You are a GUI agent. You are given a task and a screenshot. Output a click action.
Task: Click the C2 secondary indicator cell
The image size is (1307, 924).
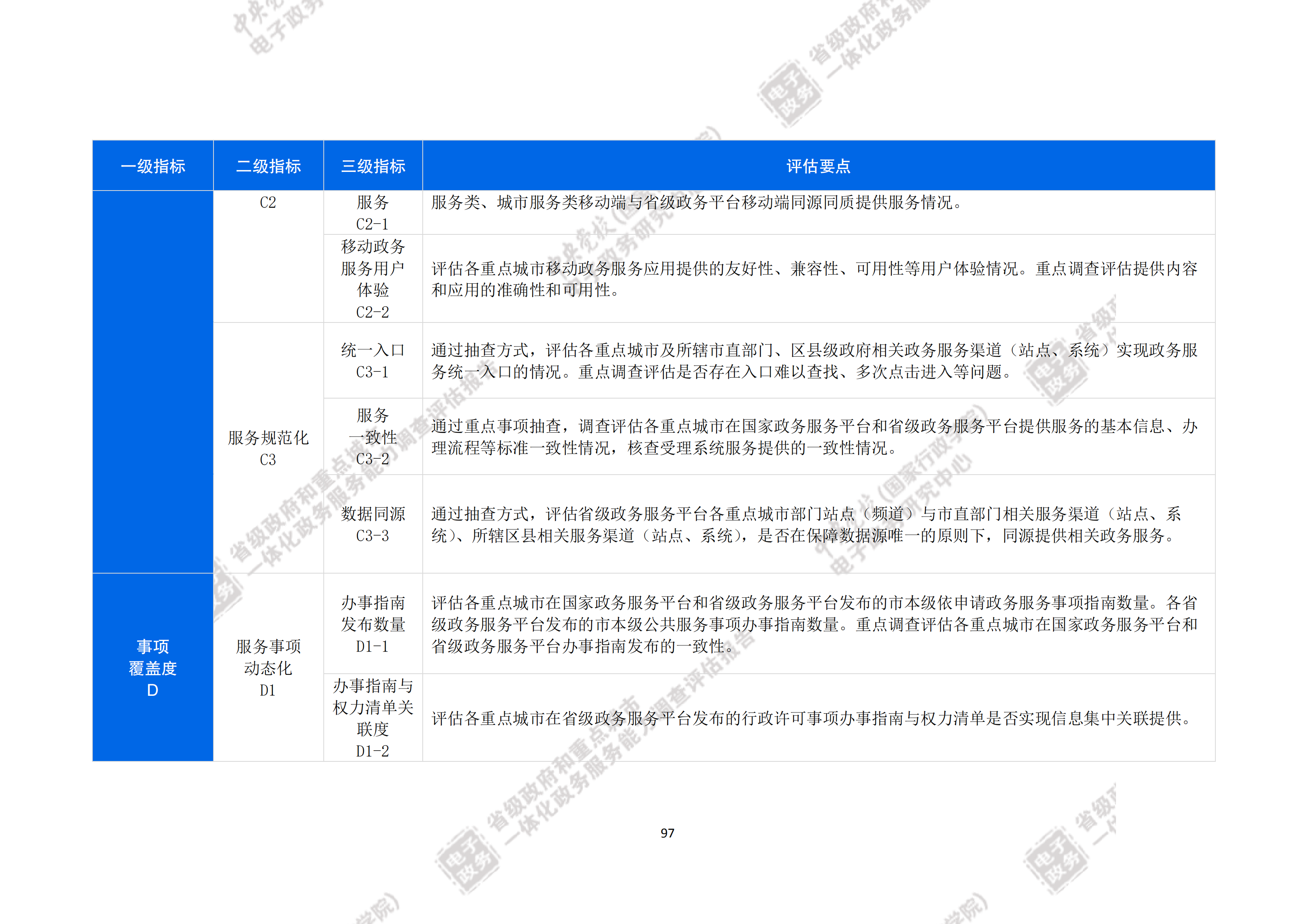[x=268, y=203]
